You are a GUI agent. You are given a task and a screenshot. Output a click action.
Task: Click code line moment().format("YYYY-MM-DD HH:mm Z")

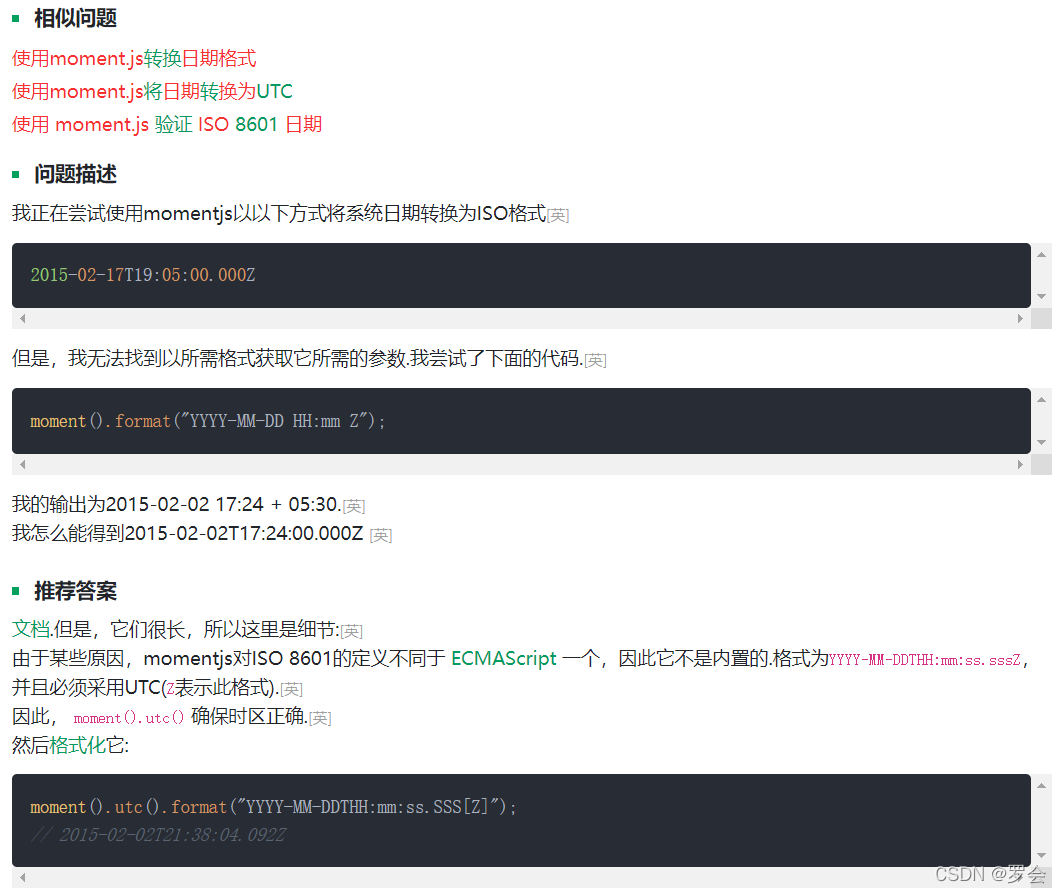208,421
